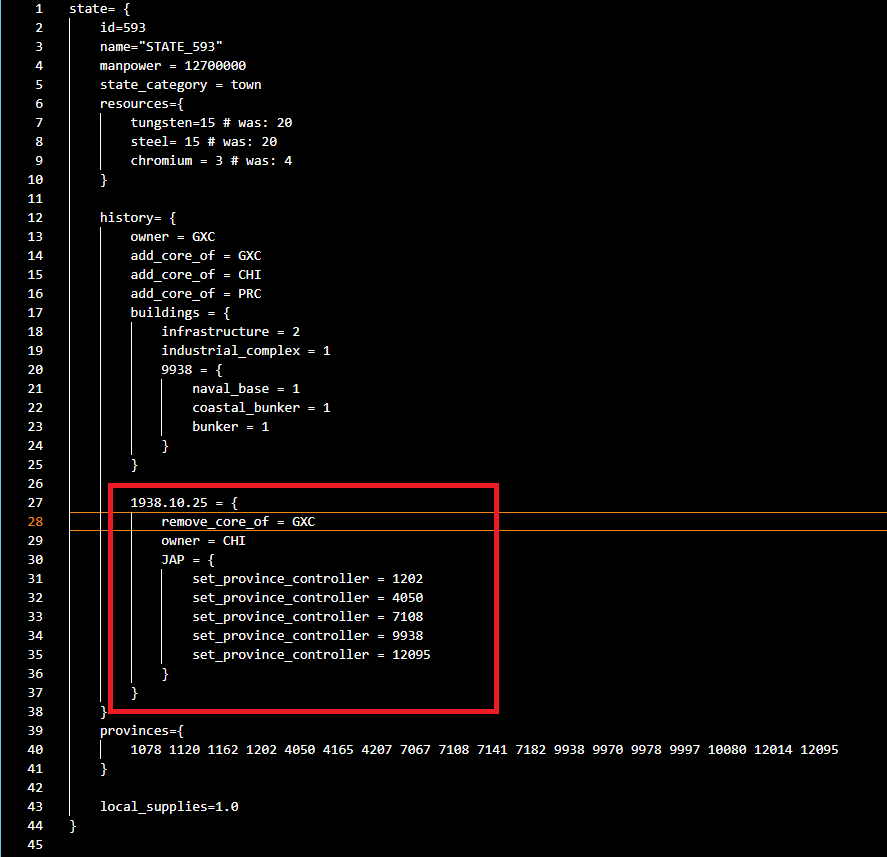Image resolution: width=887 pixels, height=857 pixels.
Task: Click line number 28 in the gutter
Action: (x=36, y=521)
